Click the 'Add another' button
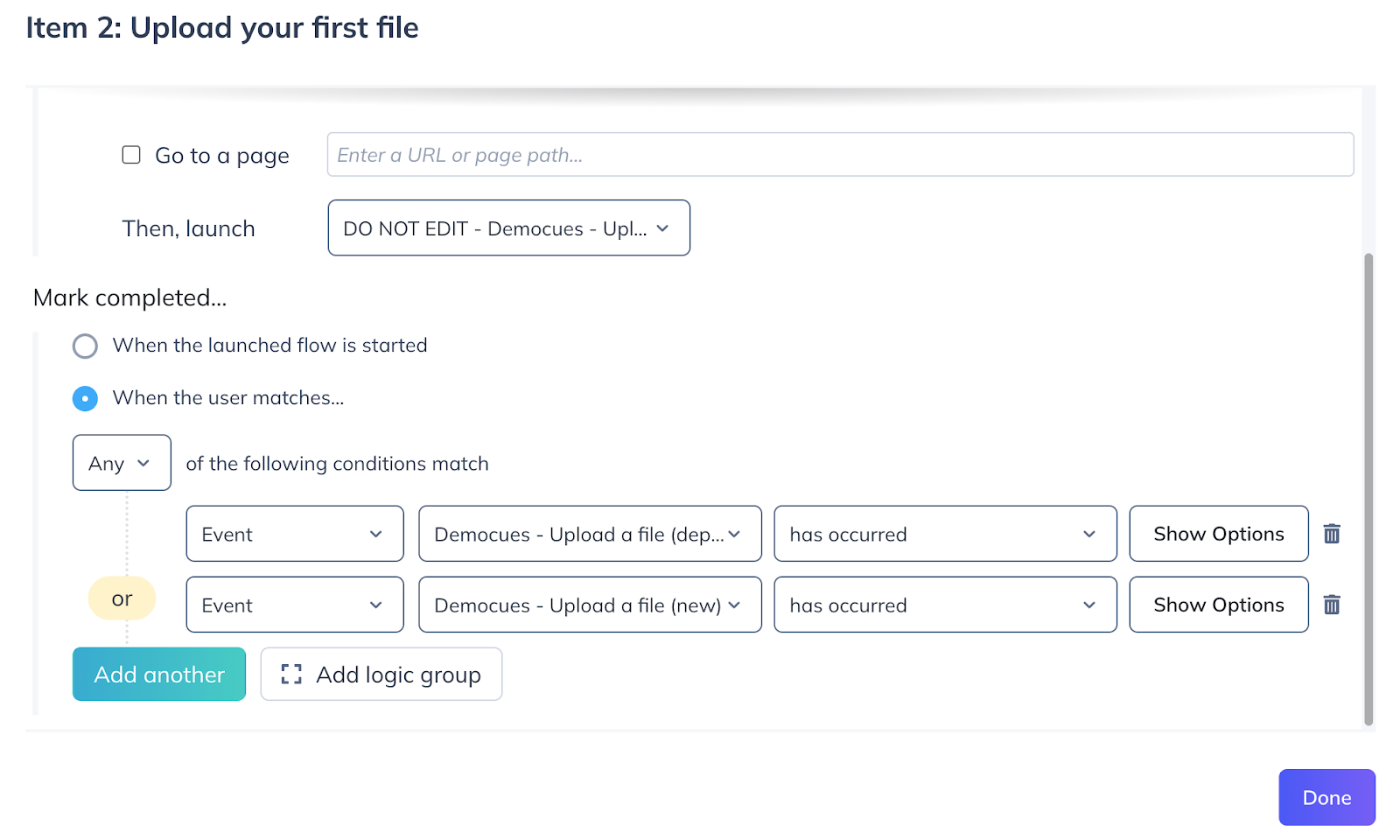The image size is (1400, 840). pos(159,674)
